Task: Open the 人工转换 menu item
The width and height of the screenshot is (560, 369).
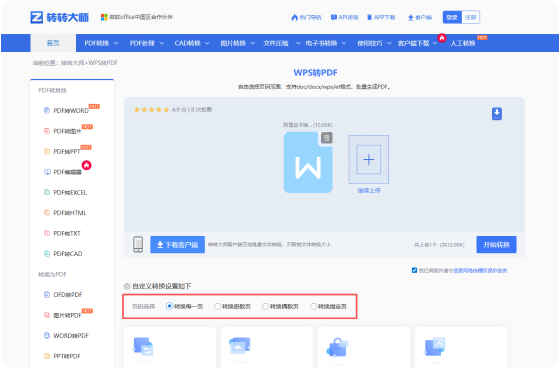Action: (463, 43)
